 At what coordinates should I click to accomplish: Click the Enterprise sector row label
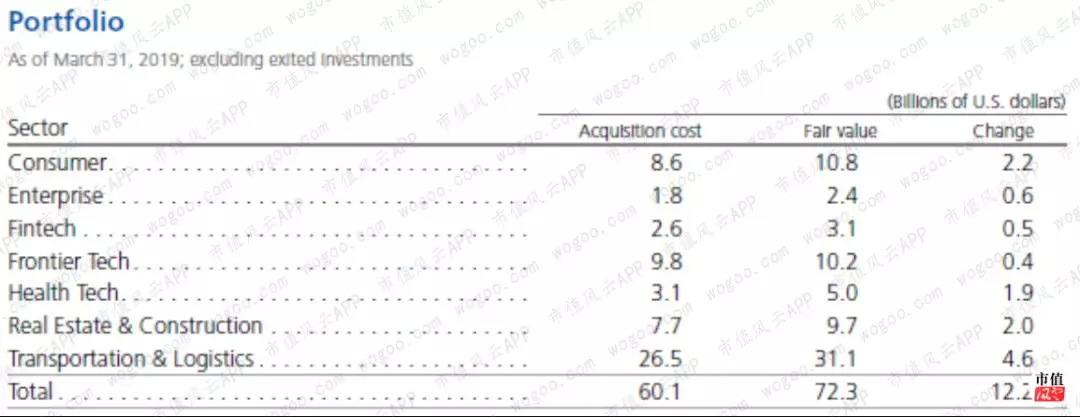coord(55,196)
